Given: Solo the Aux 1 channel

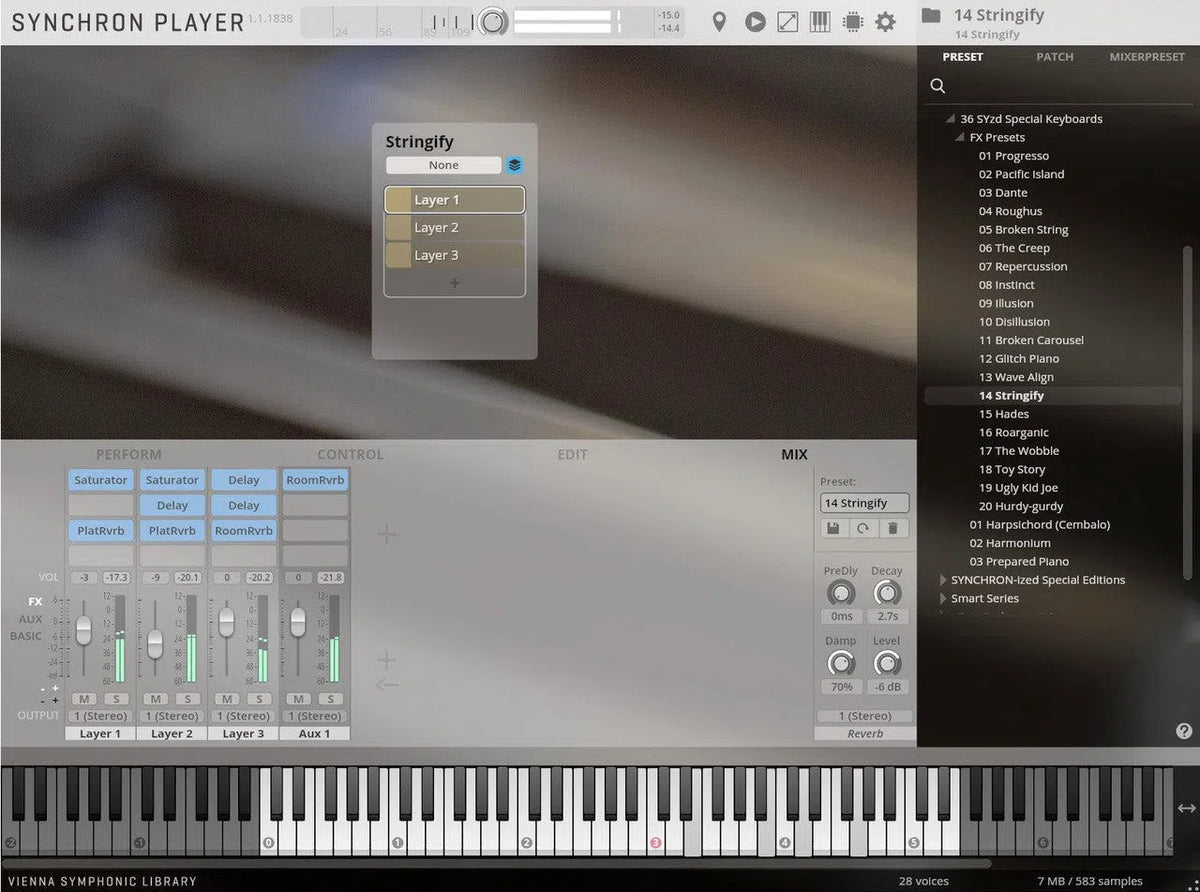Looking at the screenshot, I should [330, 699].
